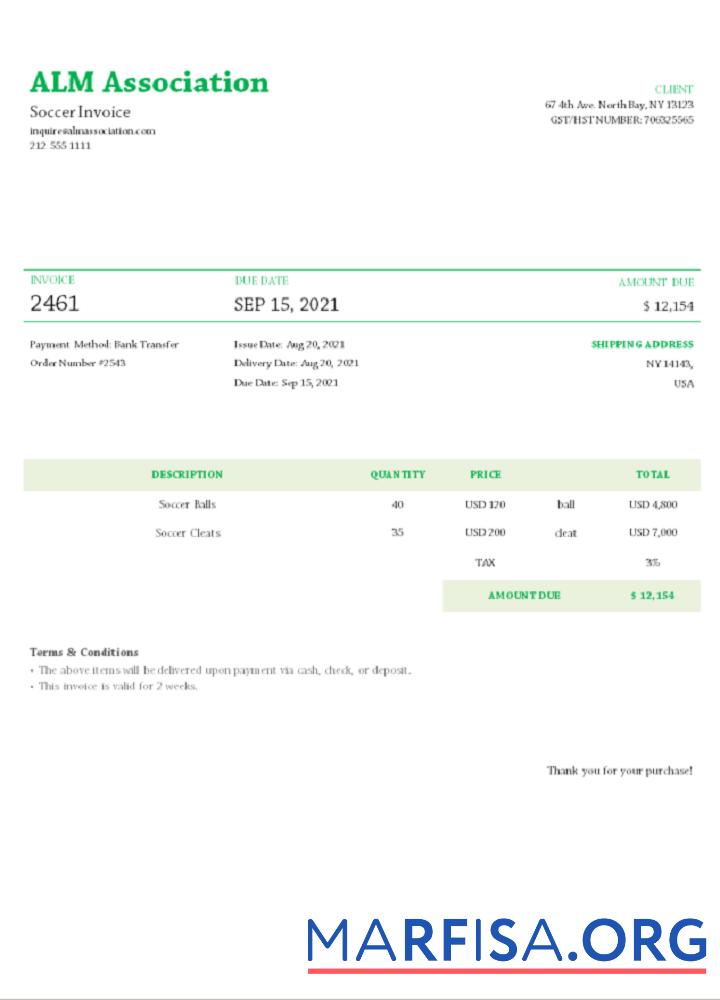
Task: Select the Terms & Conditions heading
Action: [84, 652]
